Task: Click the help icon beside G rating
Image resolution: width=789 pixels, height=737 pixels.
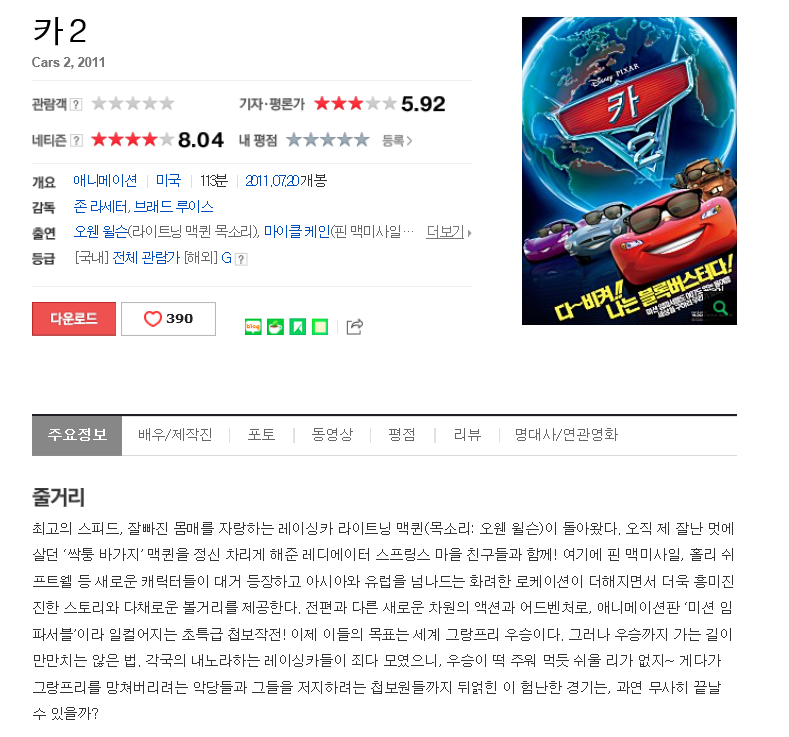Action: 242,259
